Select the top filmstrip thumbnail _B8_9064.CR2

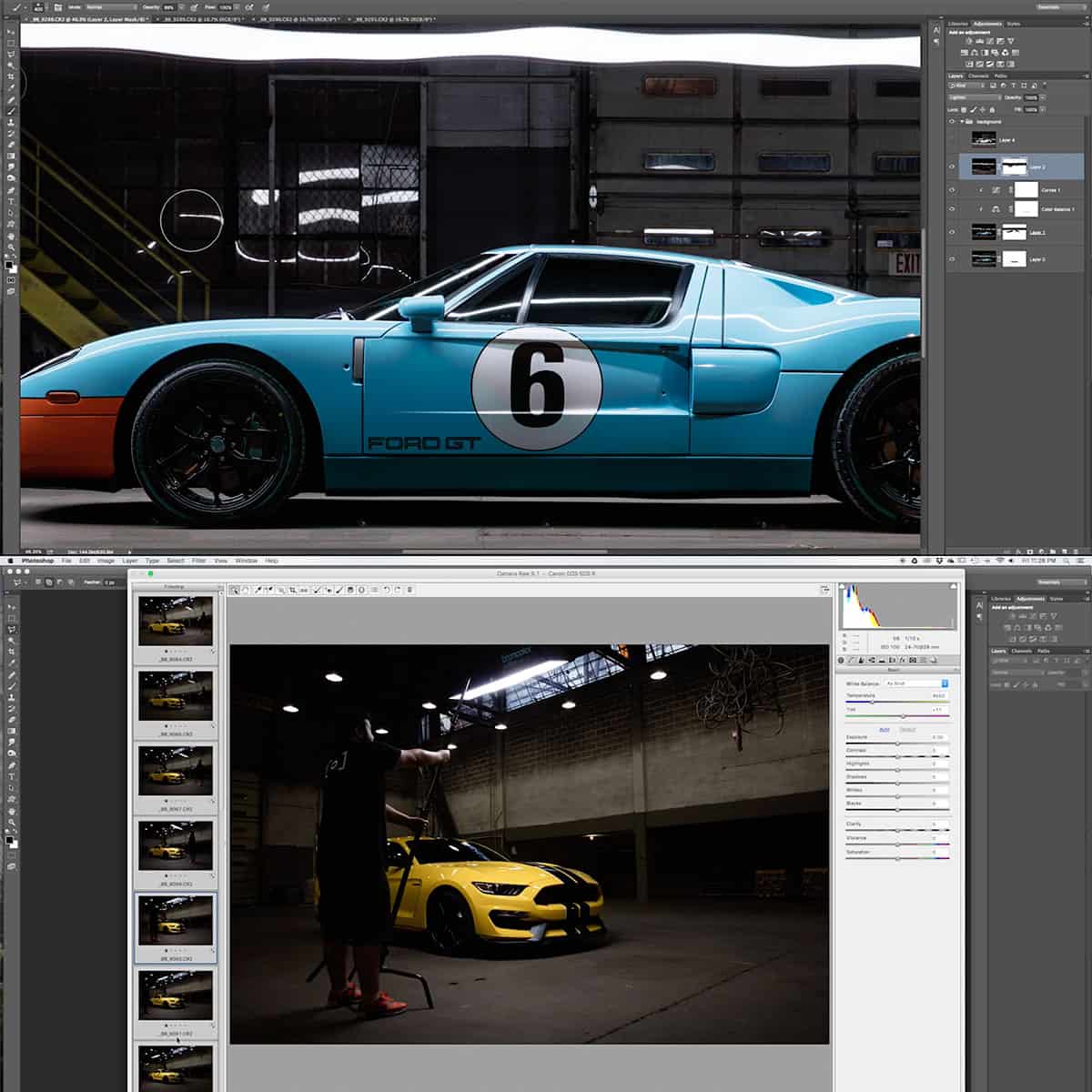click(x=176, y=621)
